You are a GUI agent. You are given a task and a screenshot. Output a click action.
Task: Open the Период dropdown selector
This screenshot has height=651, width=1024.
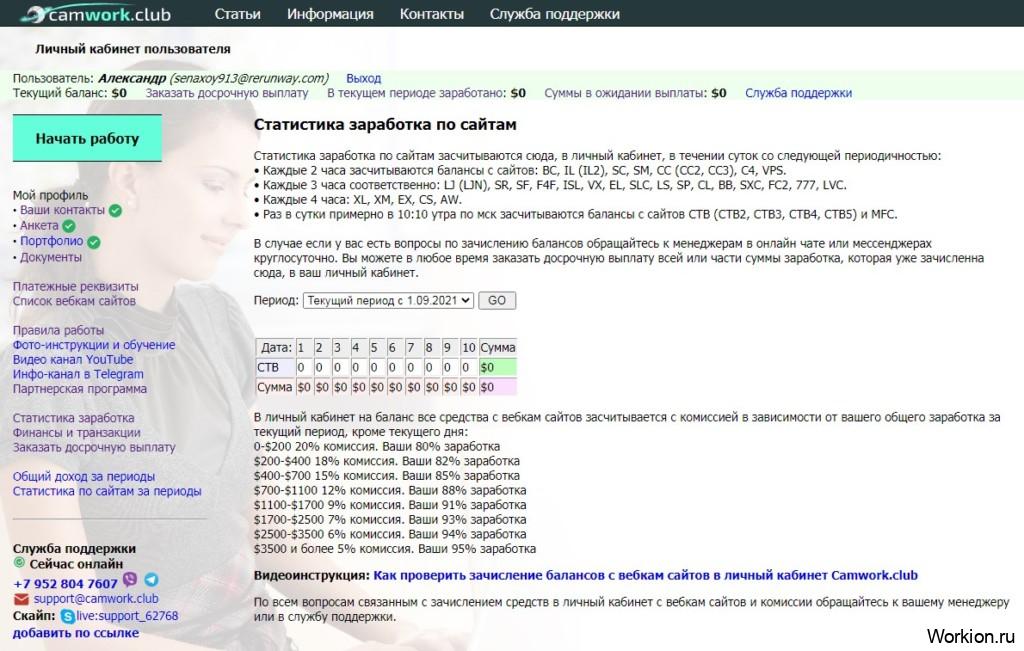tap(388, 300)
